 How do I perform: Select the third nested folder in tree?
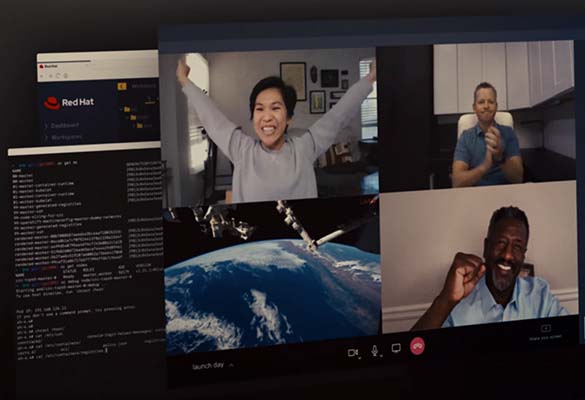pos(140,125)
